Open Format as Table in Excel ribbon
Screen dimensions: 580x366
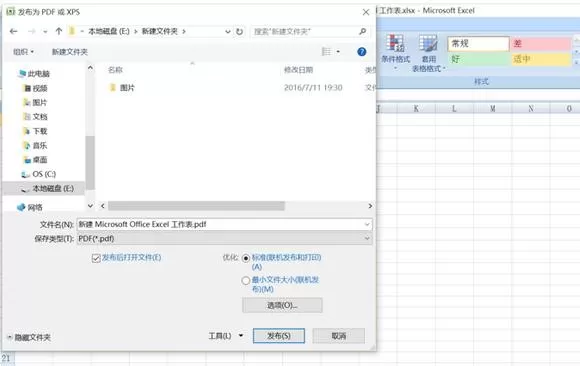point(428,53)
